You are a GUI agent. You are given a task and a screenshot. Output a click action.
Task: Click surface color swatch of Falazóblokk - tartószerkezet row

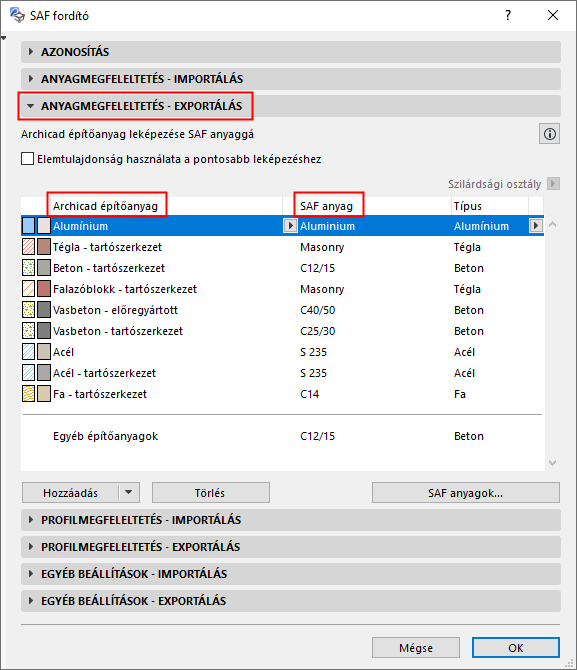[x=44, y=289]
